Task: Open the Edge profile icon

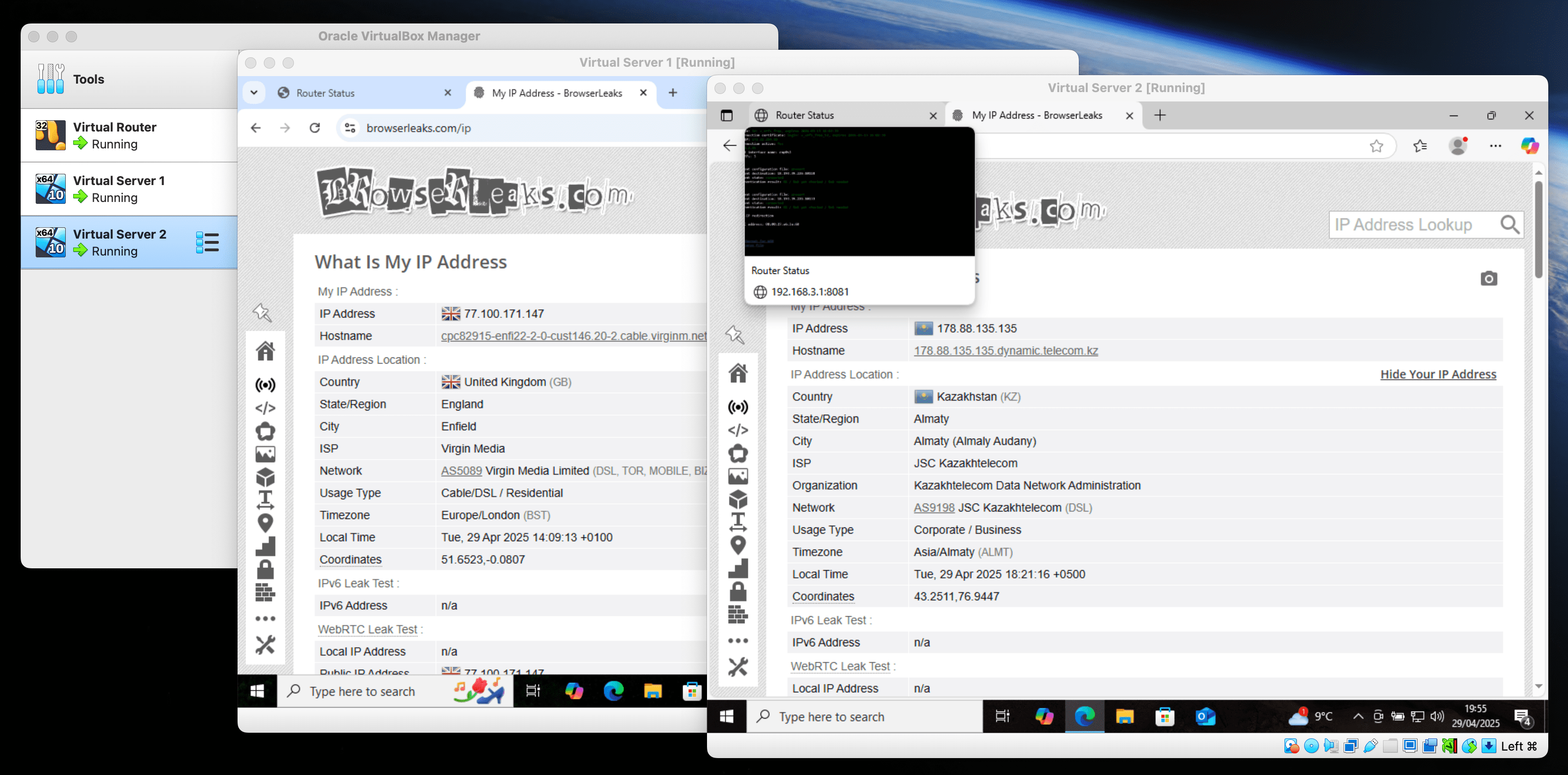Action: (1457, 146)
